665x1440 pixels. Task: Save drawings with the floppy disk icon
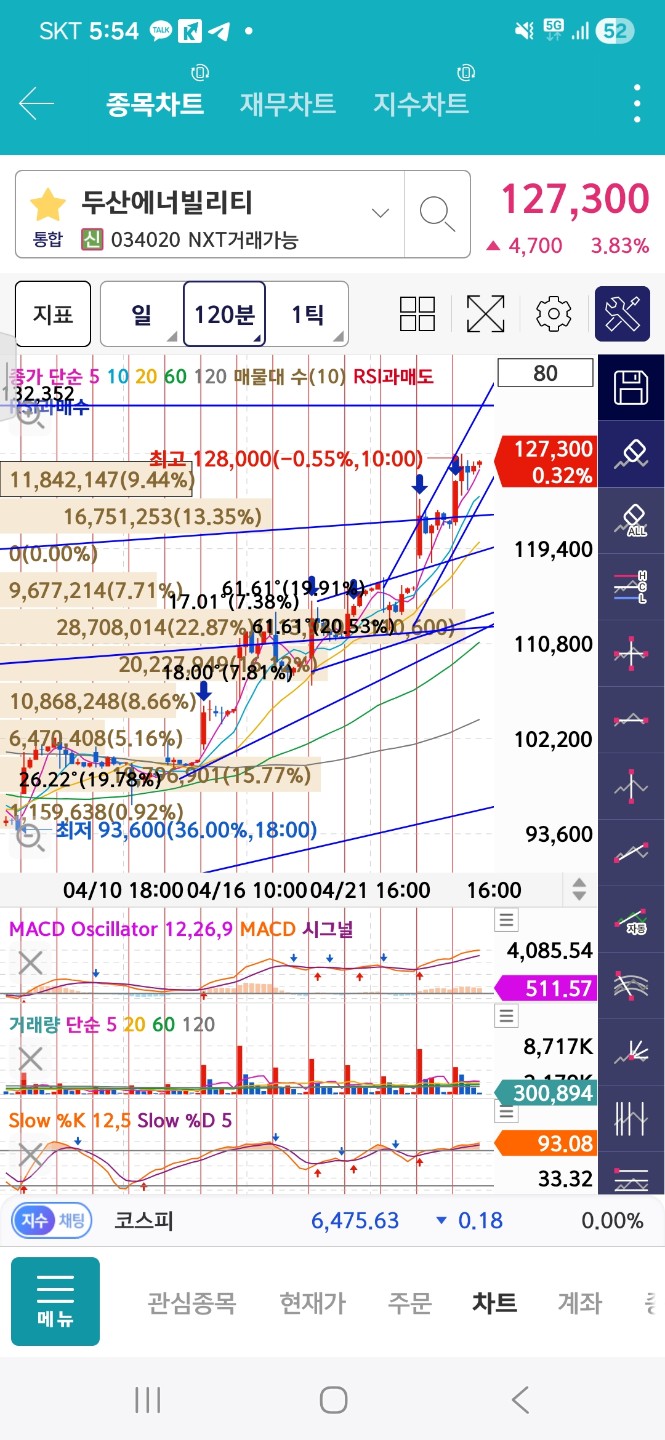tap(631, 387)
